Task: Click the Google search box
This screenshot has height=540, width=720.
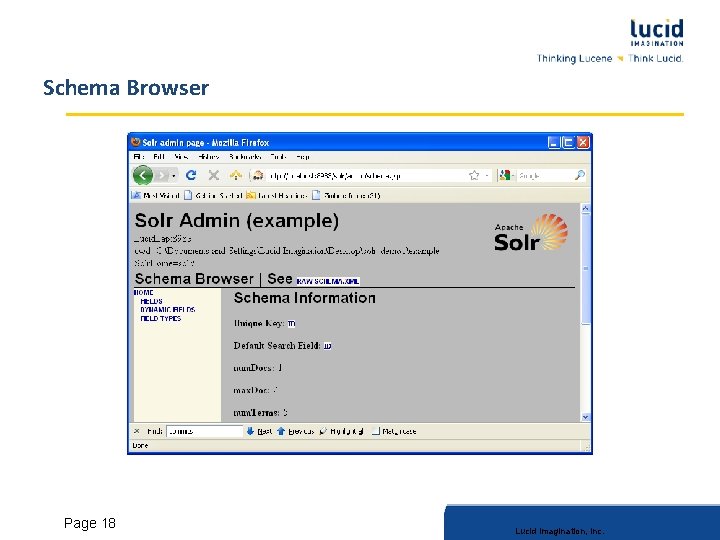Action: (544, 175)
